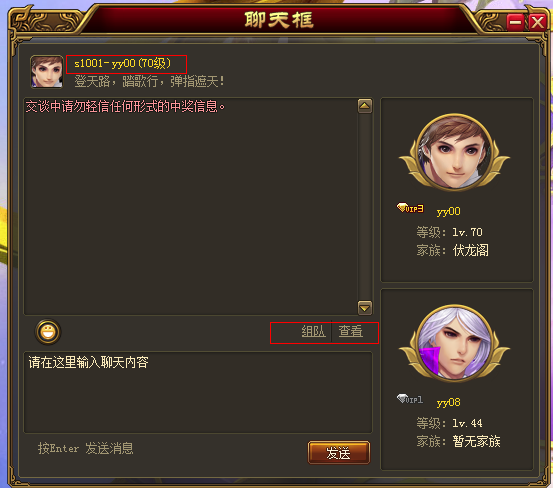Click the small yy00 avatar in header
The height and width of the screenshot is (488, 553).
47,72
